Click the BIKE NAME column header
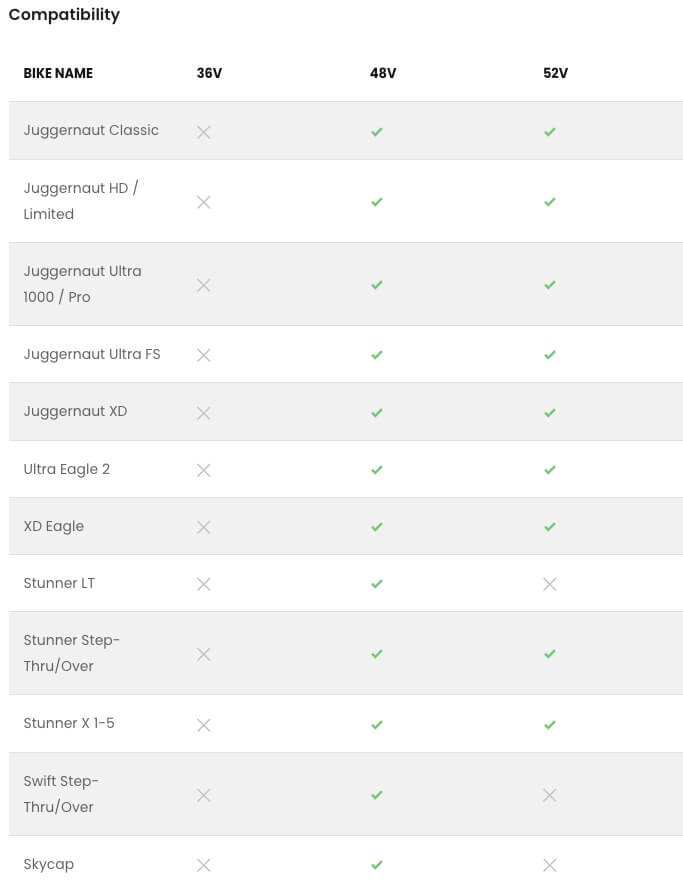The image size is (683, 890). coord(58,74)
